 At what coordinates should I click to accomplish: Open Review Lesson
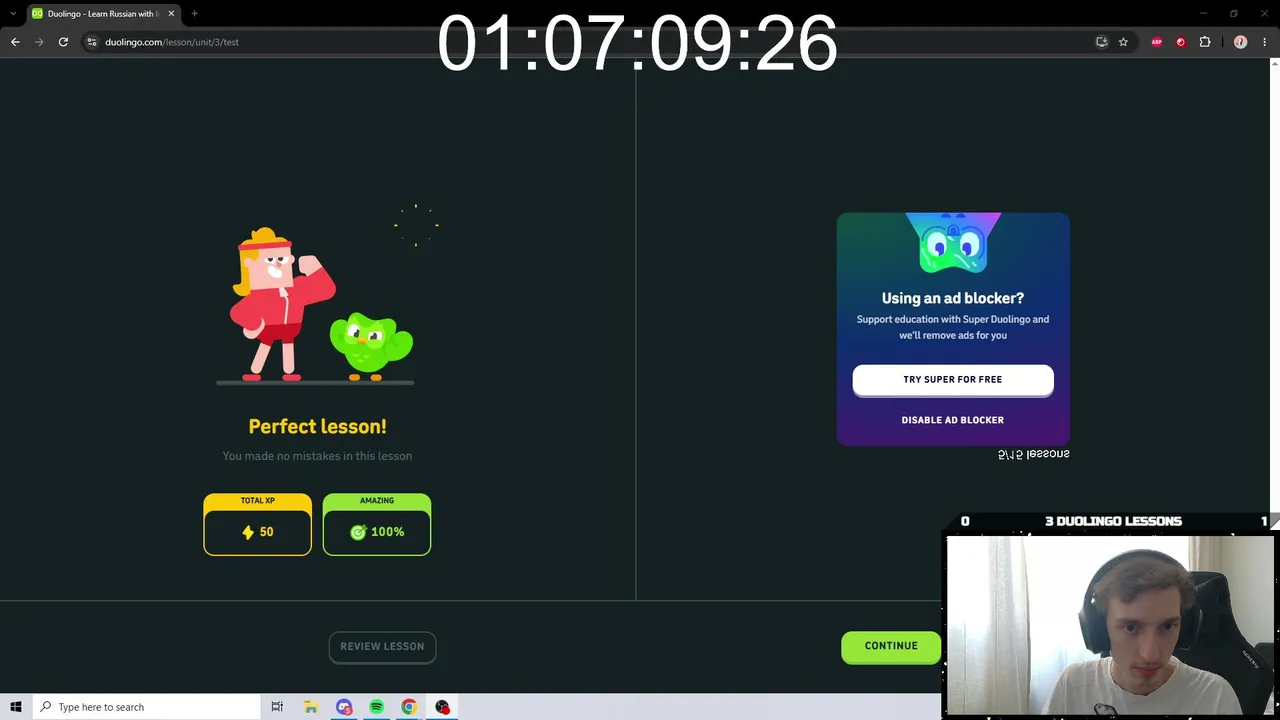coord(382,647)
